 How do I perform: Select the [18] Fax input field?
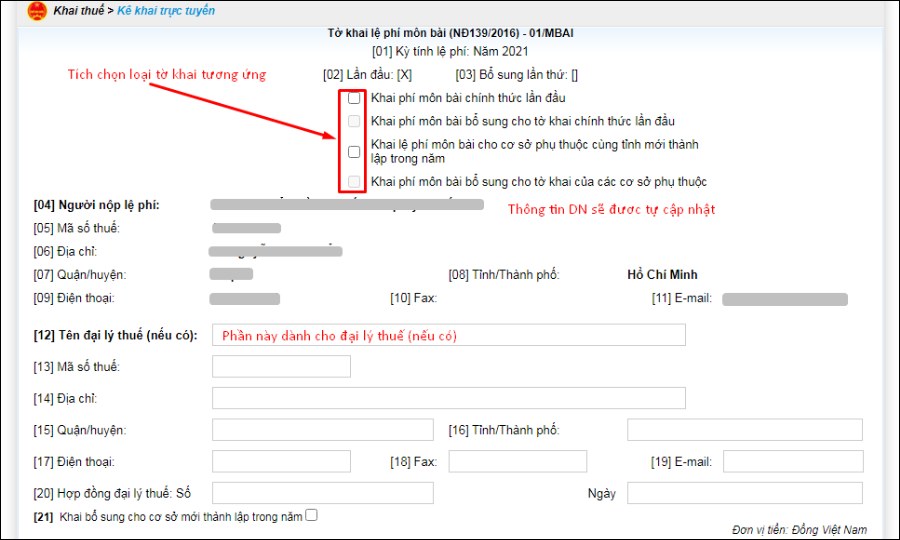tap(517, 461)
